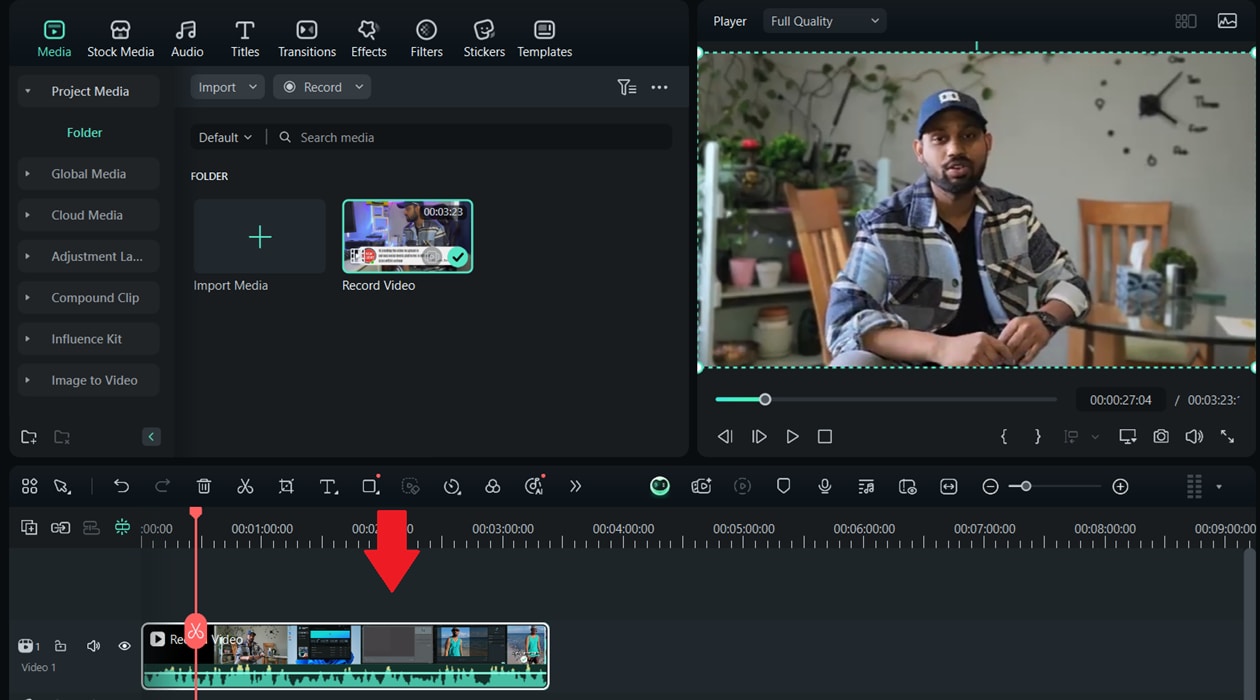Image resolution: width=1260 pixels, height=700 pixels.
Task: Open the Import dropdown menu
Action: click(227, 87)
